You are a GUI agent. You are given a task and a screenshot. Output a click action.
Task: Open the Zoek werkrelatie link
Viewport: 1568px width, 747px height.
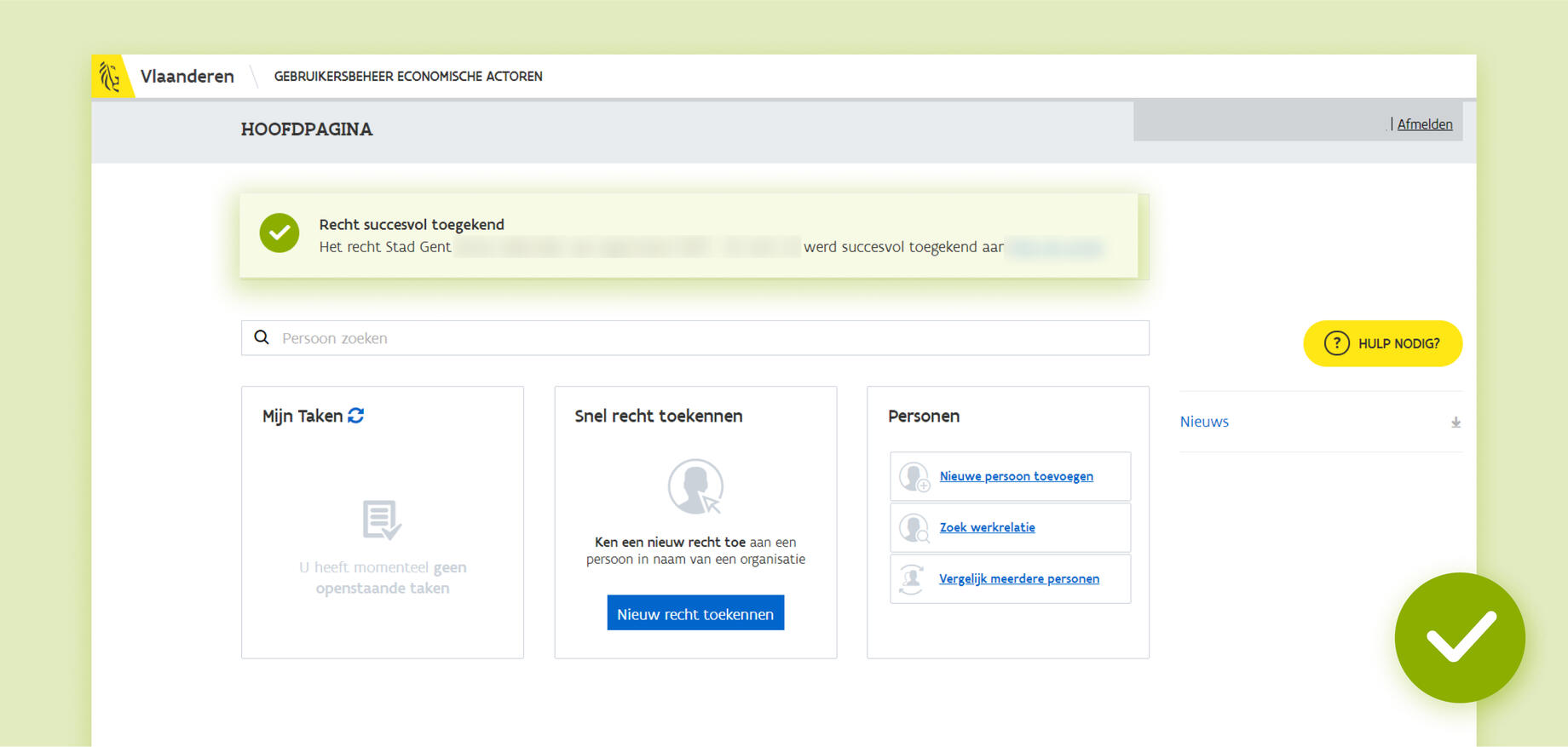tap(987, 527)
